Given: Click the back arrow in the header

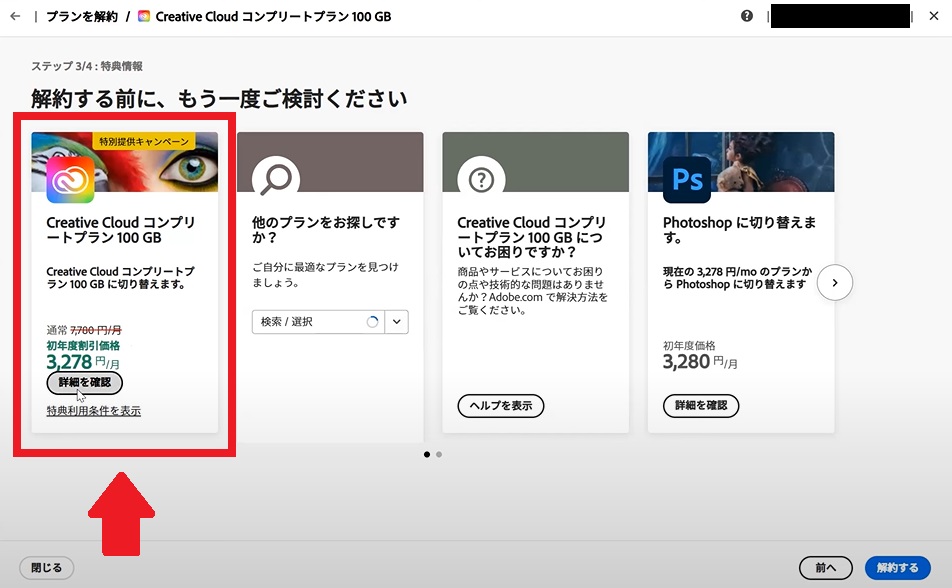Looking at the screenshot, I should [15, 16].
